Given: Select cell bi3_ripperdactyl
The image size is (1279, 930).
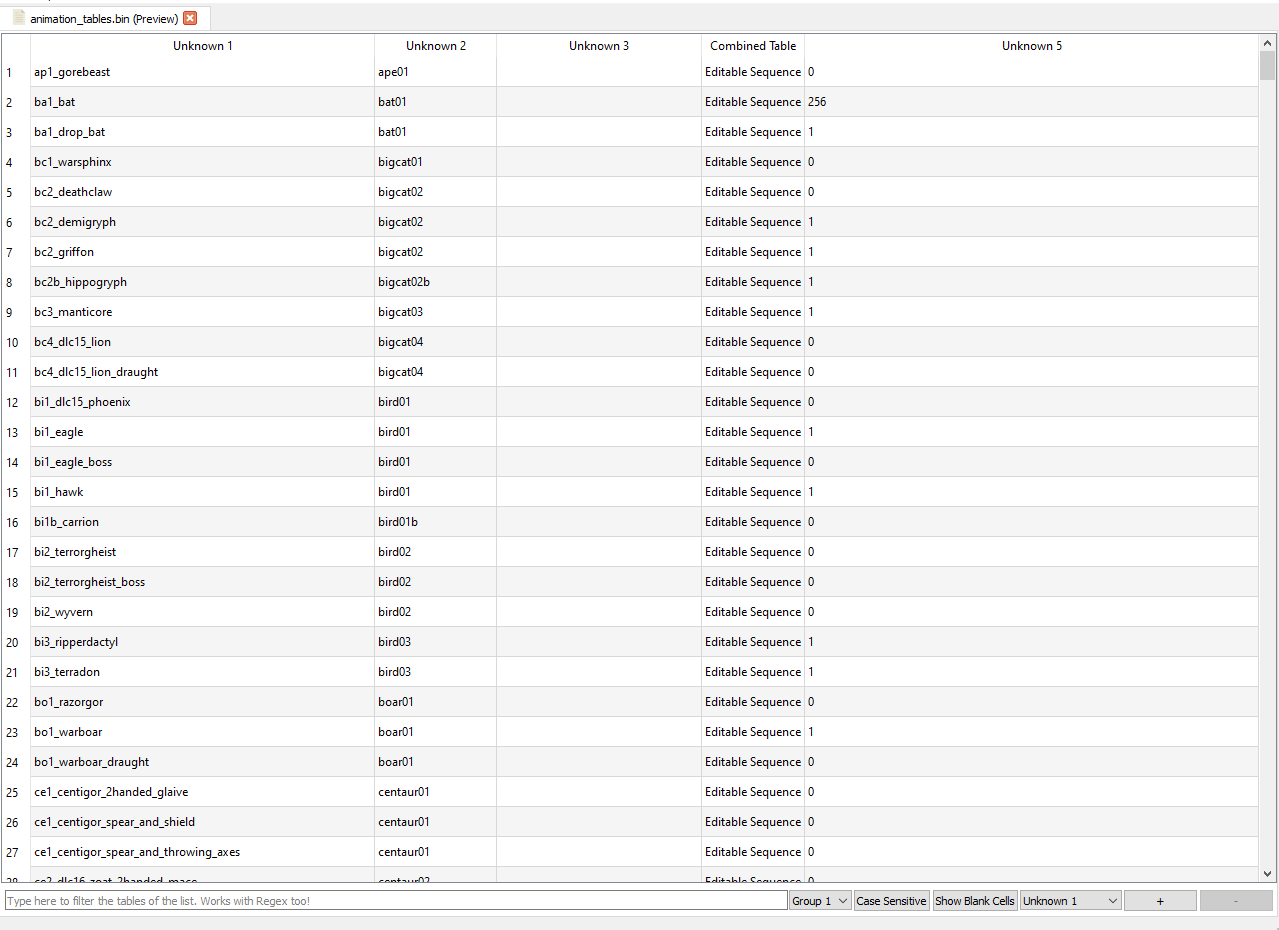Looking at the screenshot, I should 203,642.
